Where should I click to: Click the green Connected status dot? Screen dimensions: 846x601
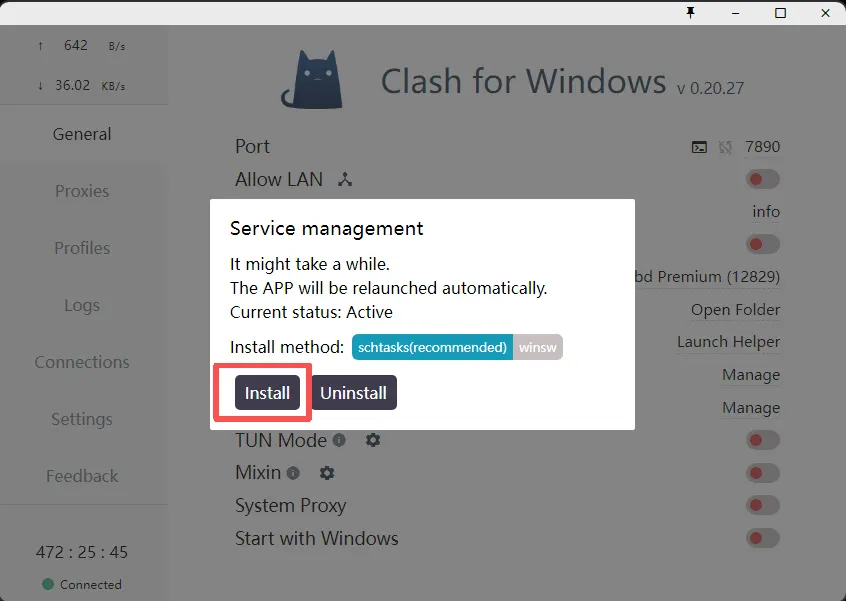48,584
